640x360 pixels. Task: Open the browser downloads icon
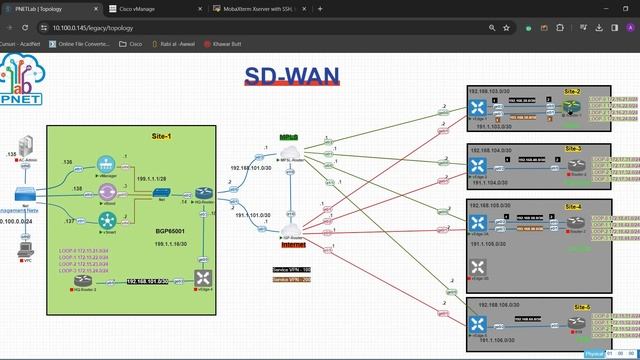[x=599, y=28]
